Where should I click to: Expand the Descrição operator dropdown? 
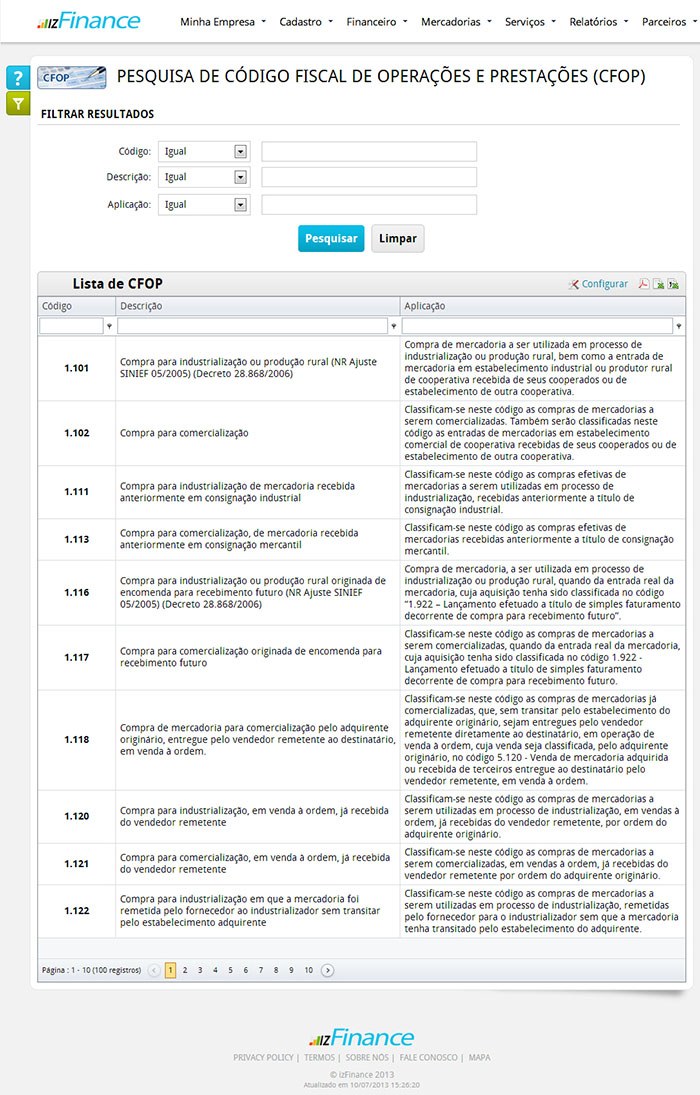(240, 178)
